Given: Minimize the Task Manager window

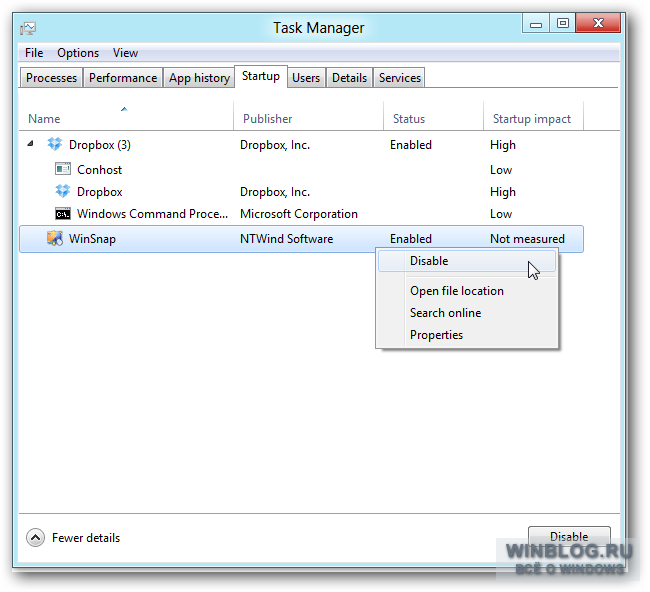Looking at the screenshot, I should 536,24.
